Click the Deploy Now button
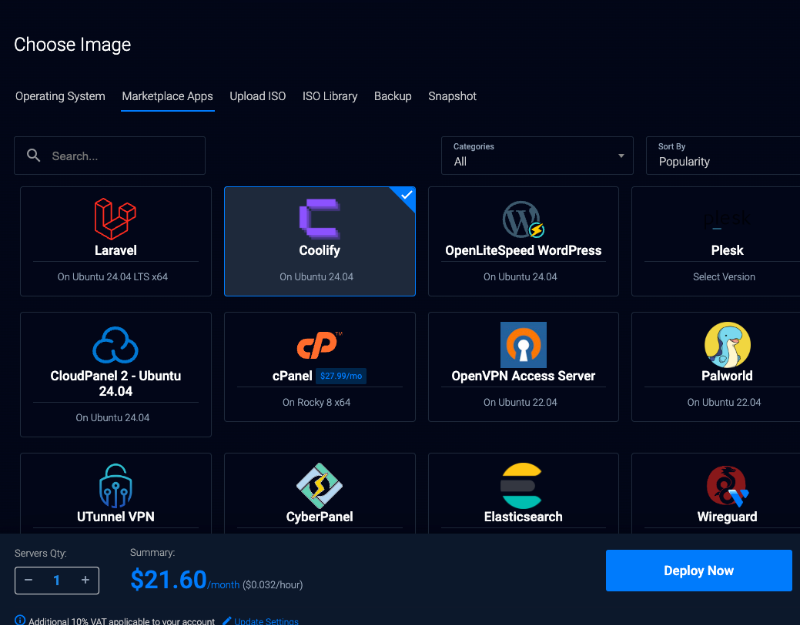800x625 pixels. [698, 570]
